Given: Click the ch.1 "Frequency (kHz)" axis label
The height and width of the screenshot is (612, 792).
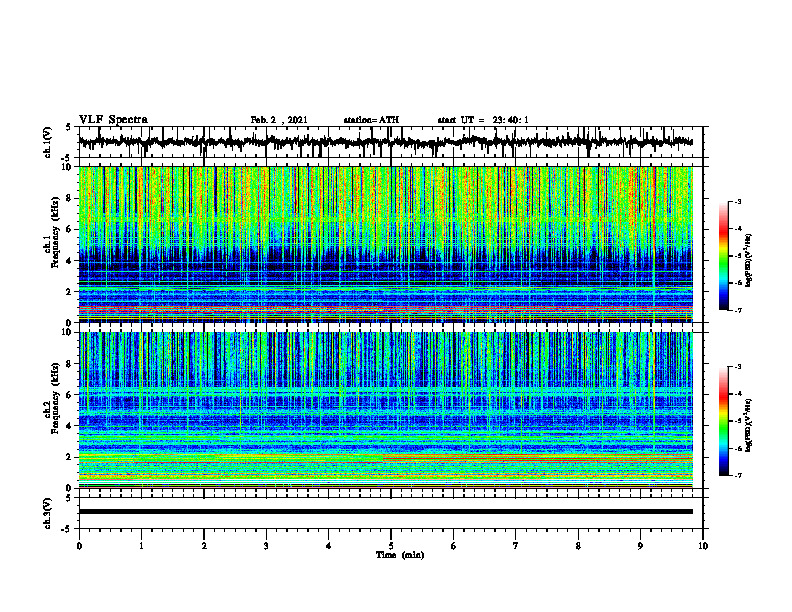Looking at the screenshot, I should [54, 232].
